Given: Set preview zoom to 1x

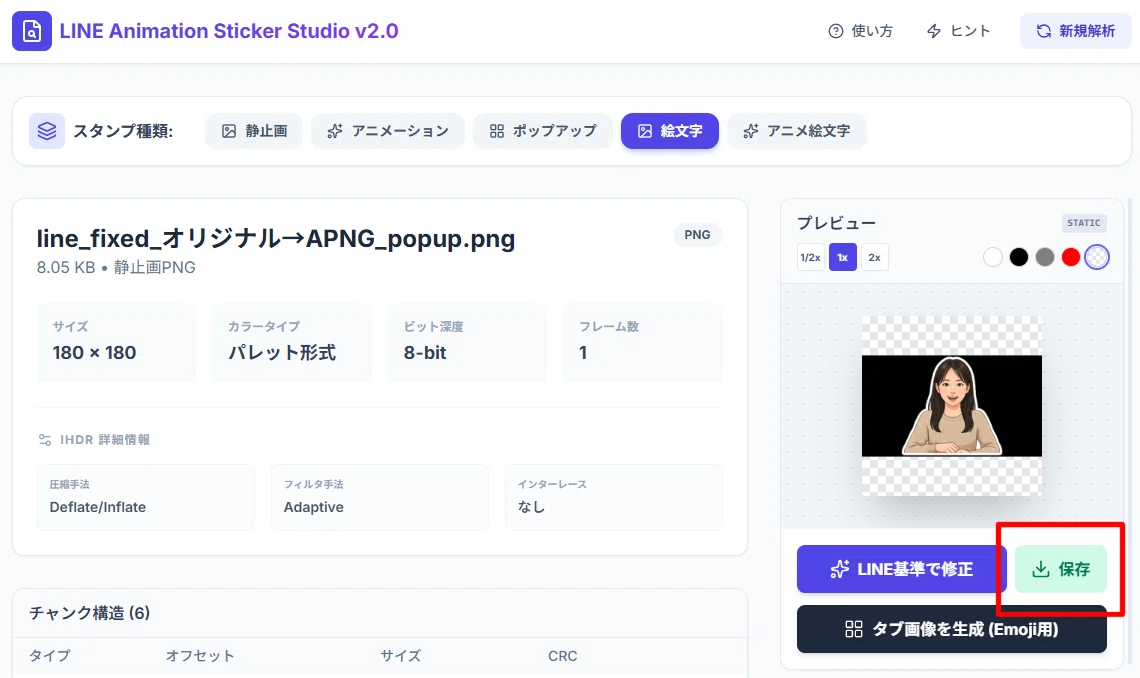Looking at the screenshot, I should coord(843,257).
